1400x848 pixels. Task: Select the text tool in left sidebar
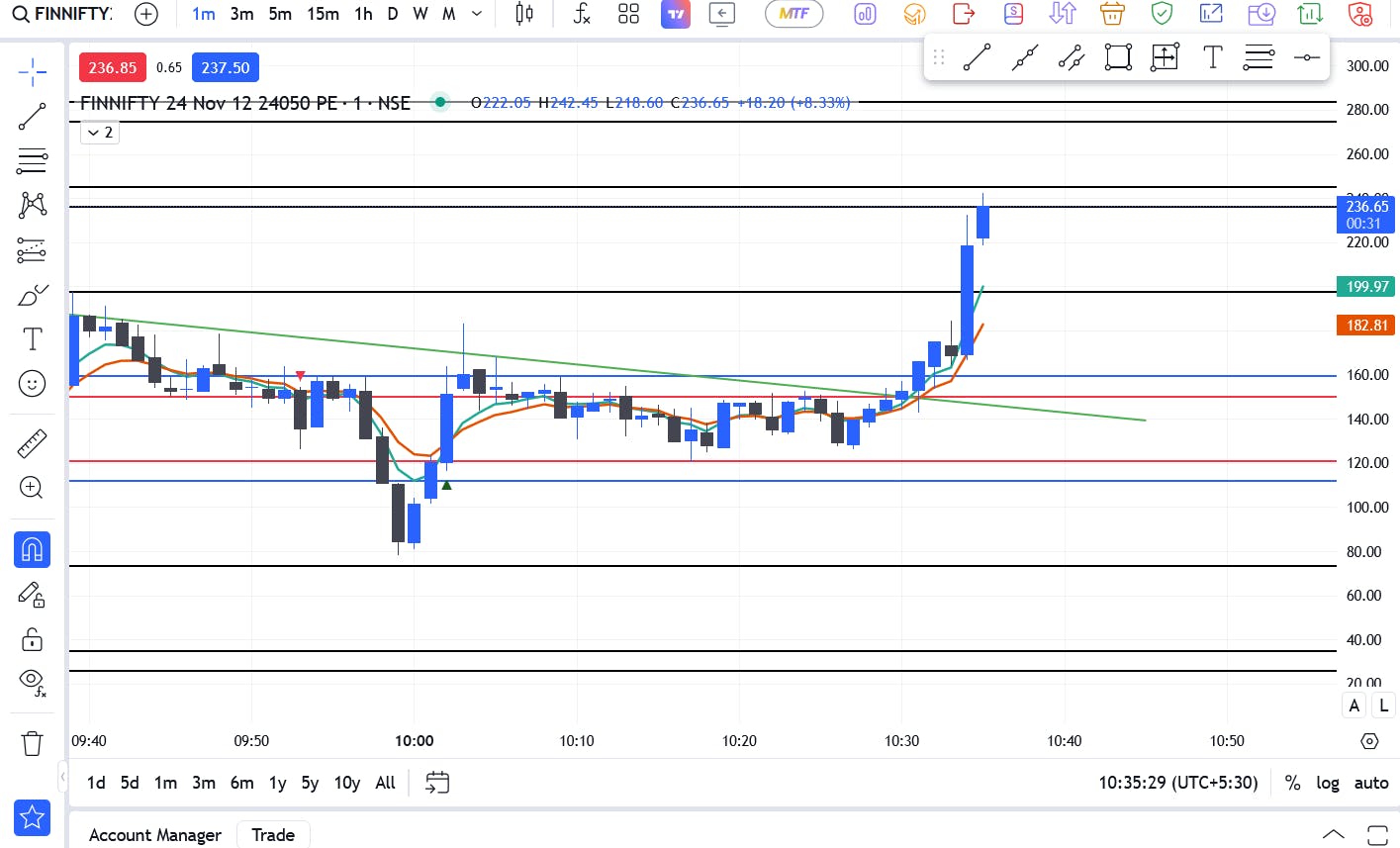tap(32, 339)
